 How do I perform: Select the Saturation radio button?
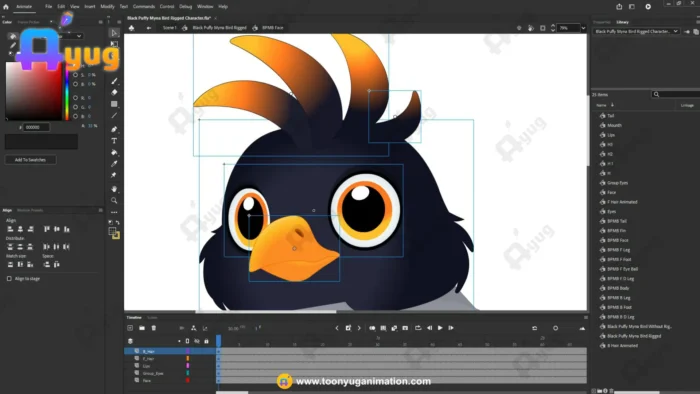(x=75, y=75)
